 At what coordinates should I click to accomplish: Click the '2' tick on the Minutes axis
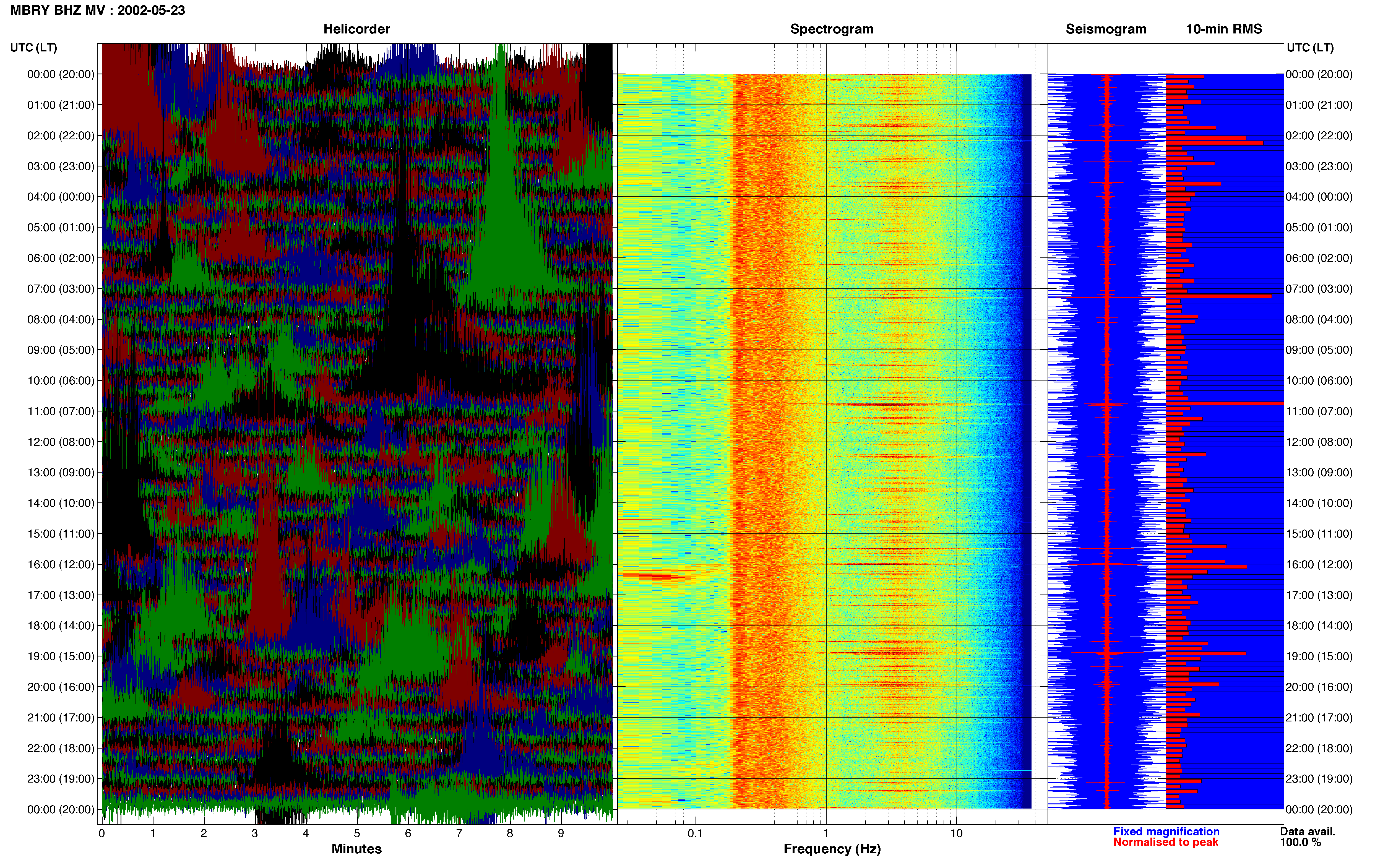(x=204, y=833)
